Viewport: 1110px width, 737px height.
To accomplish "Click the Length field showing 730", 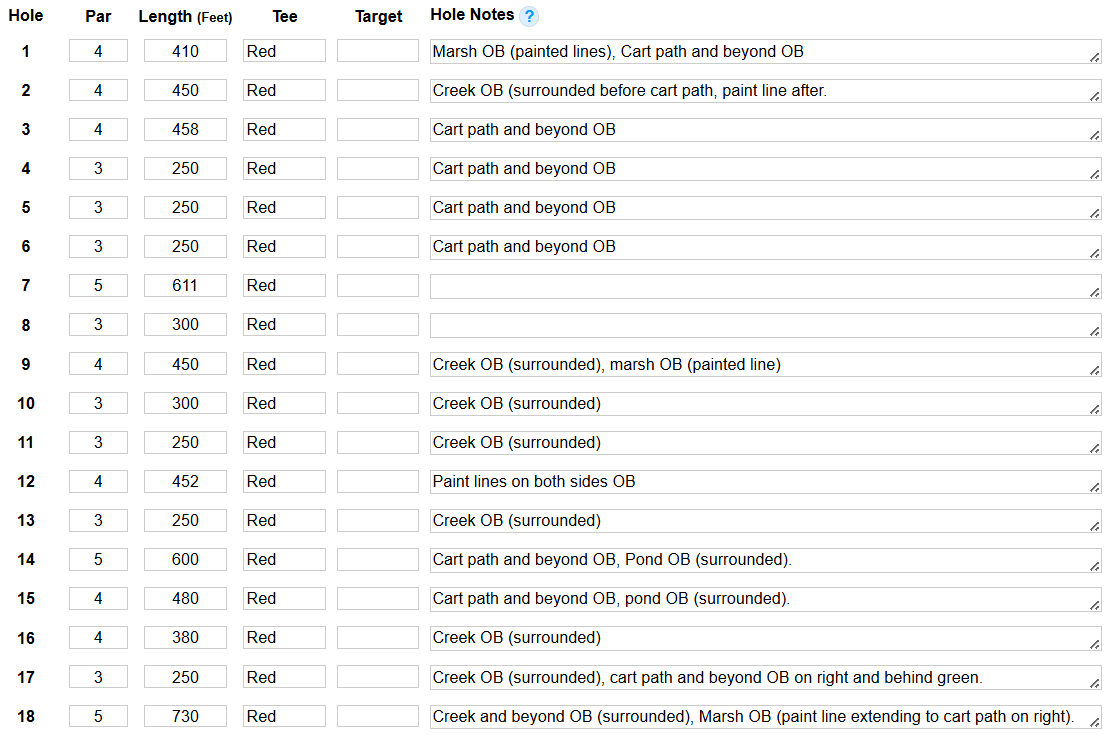I will (185, 717).
